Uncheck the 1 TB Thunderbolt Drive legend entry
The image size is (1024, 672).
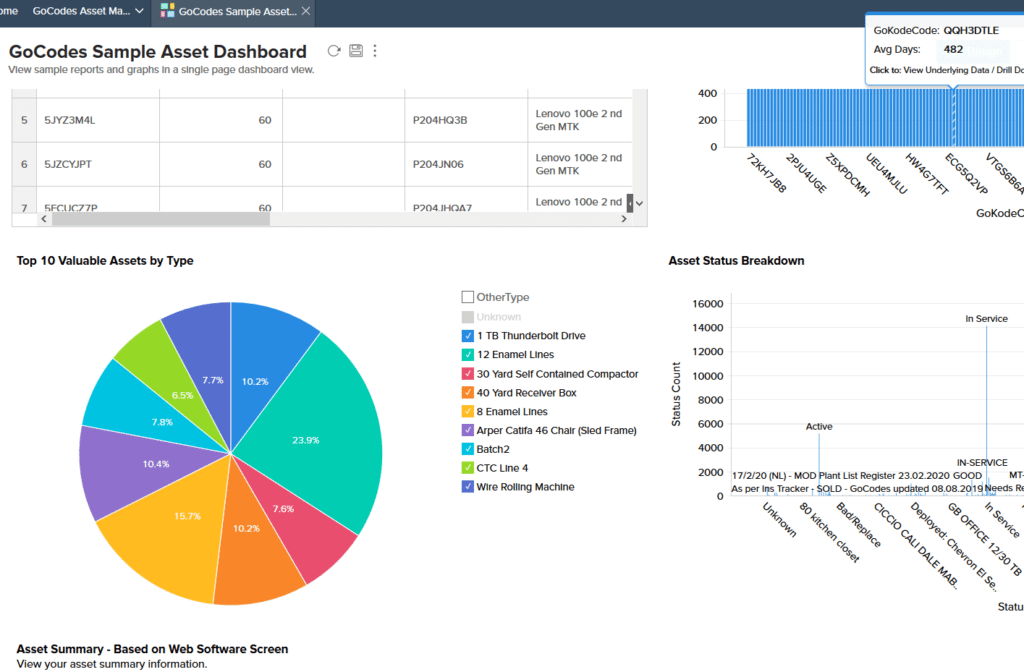(467, 335)
